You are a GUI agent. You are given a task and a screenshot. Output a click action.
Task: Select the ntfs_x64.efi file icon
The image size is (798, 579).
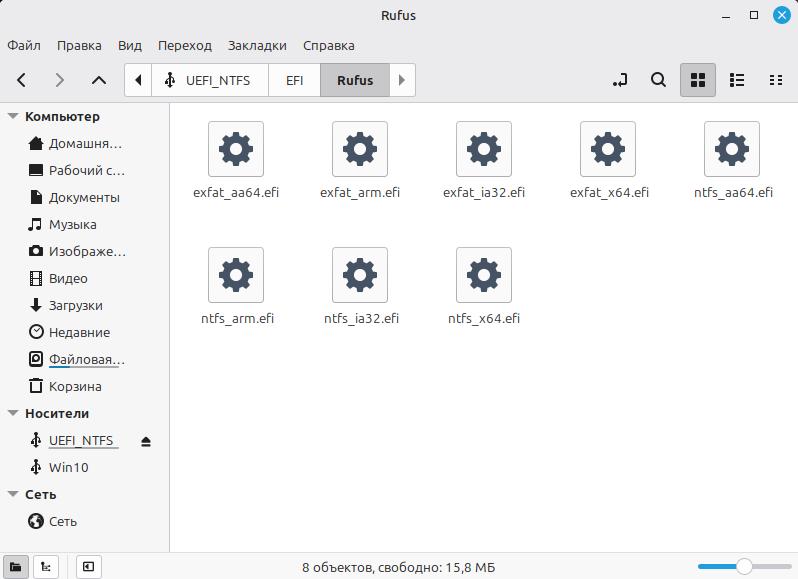(484, 275)
